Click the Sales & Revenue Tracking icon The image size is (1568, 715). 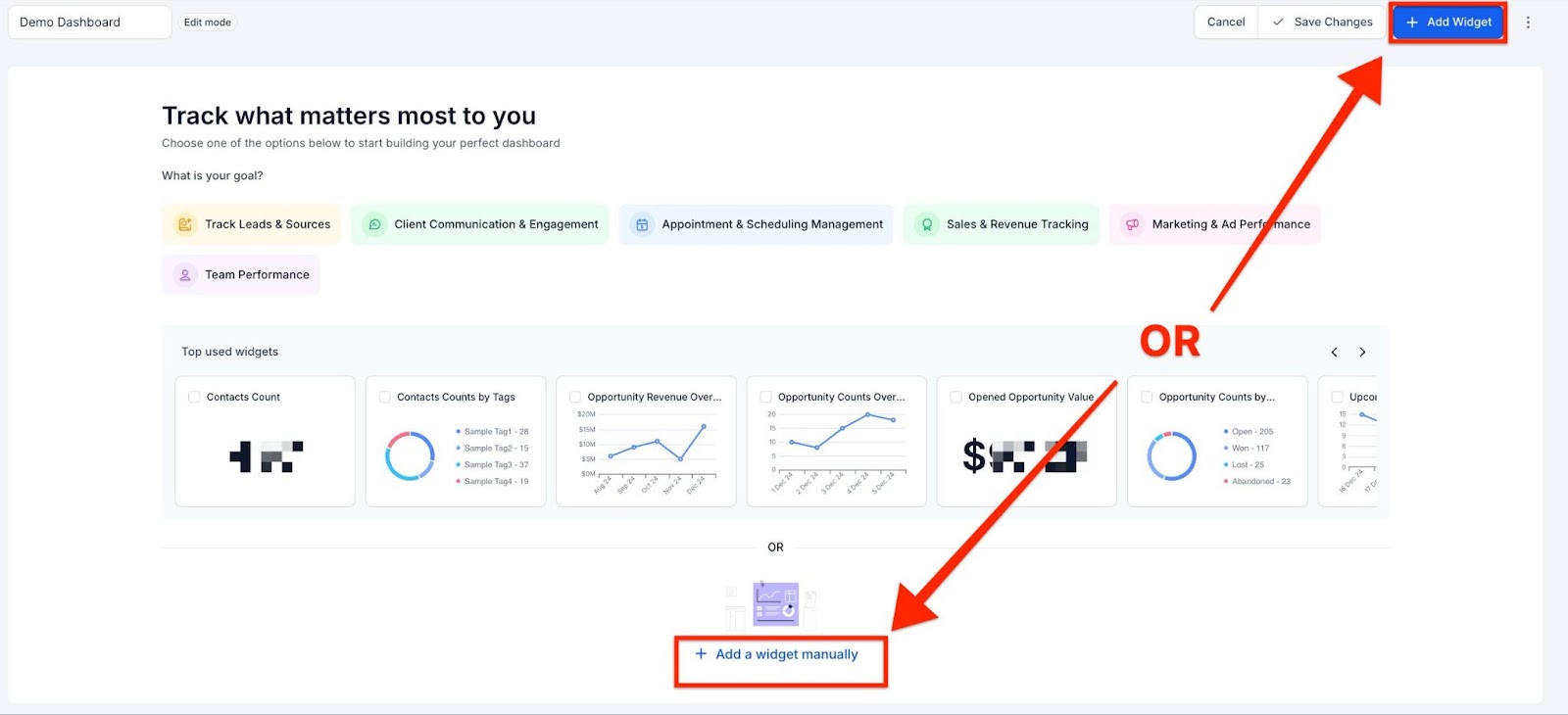[x=926, y=224]
